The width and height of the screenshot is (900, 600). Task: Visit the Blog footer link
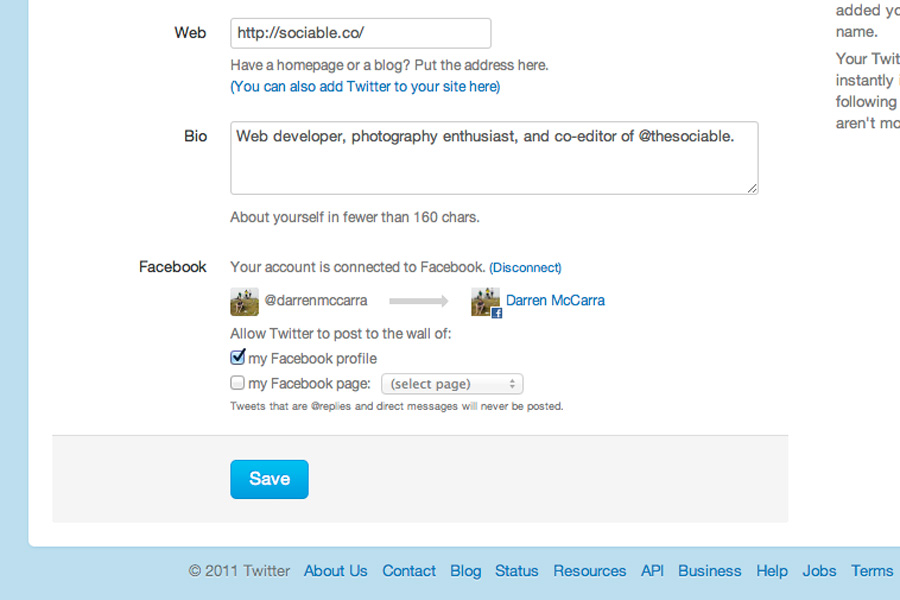[465, 571]
